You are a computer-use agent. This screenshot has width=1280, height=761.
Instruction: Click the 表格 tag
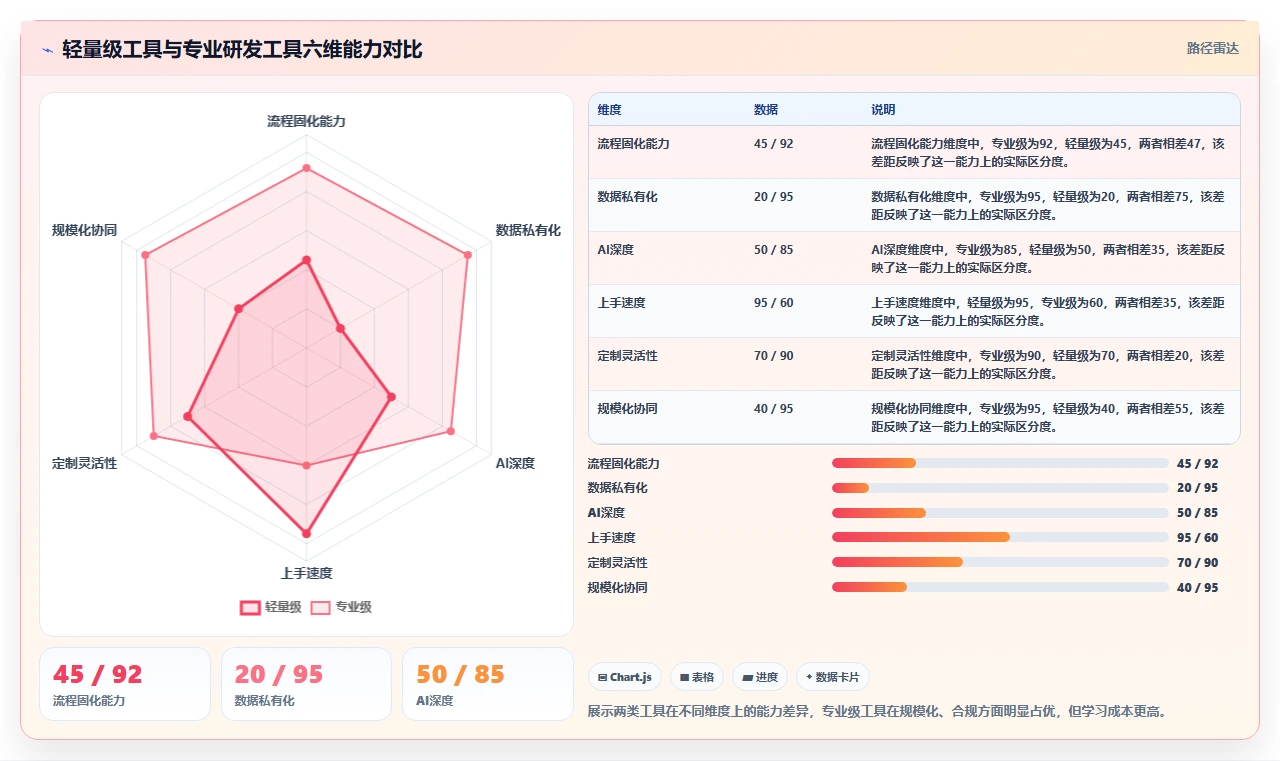(x=696, y=677)
